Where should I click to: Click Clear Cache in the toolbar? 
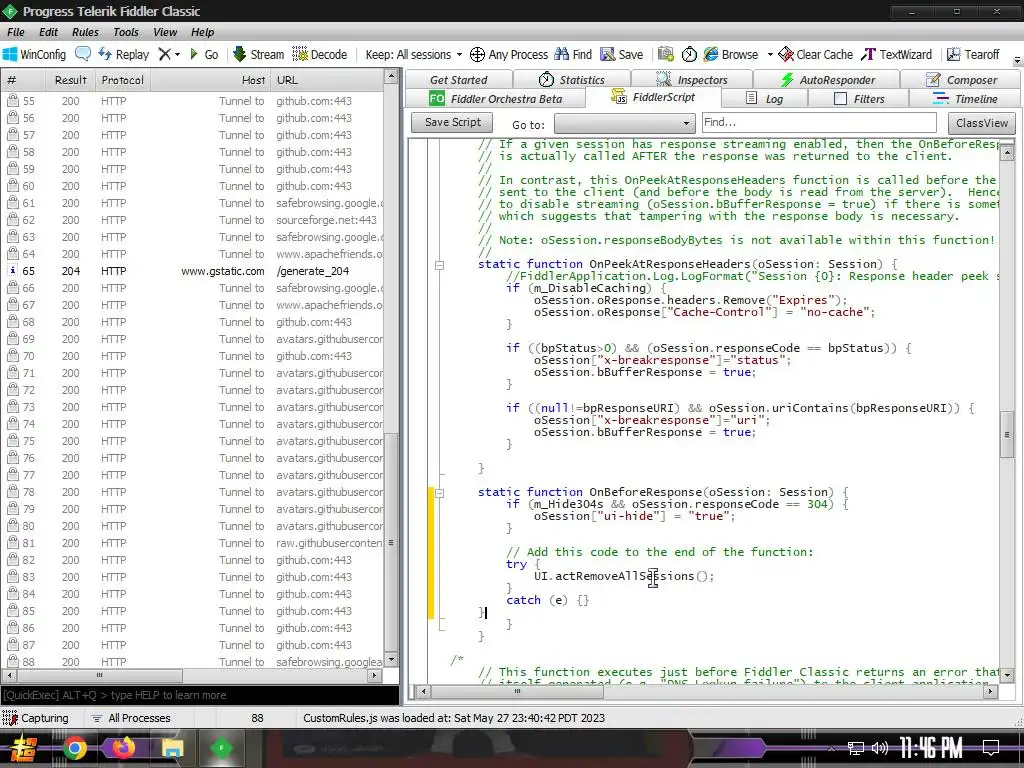click(816, 54)
